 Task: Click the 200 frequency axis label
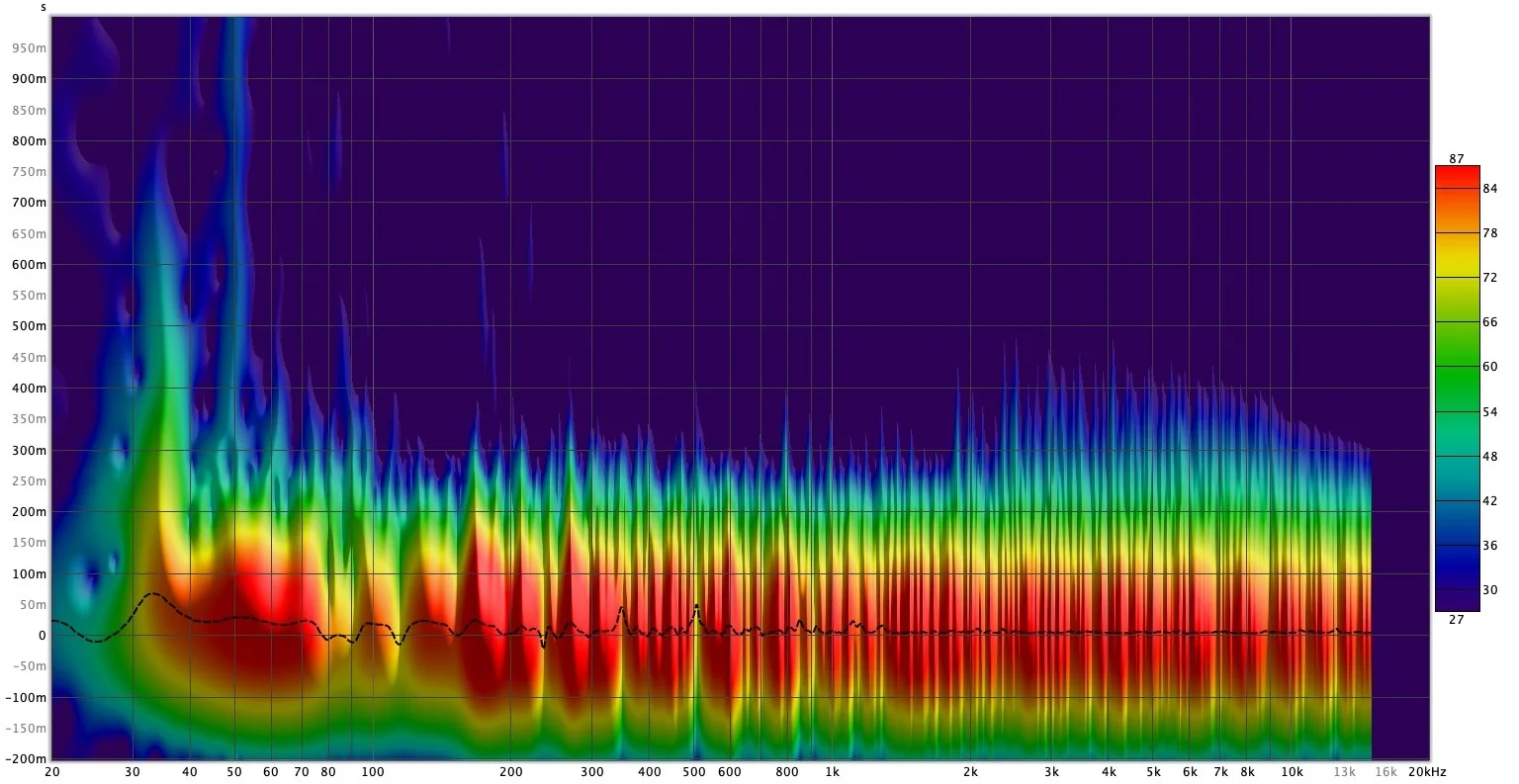coord(510,772)
